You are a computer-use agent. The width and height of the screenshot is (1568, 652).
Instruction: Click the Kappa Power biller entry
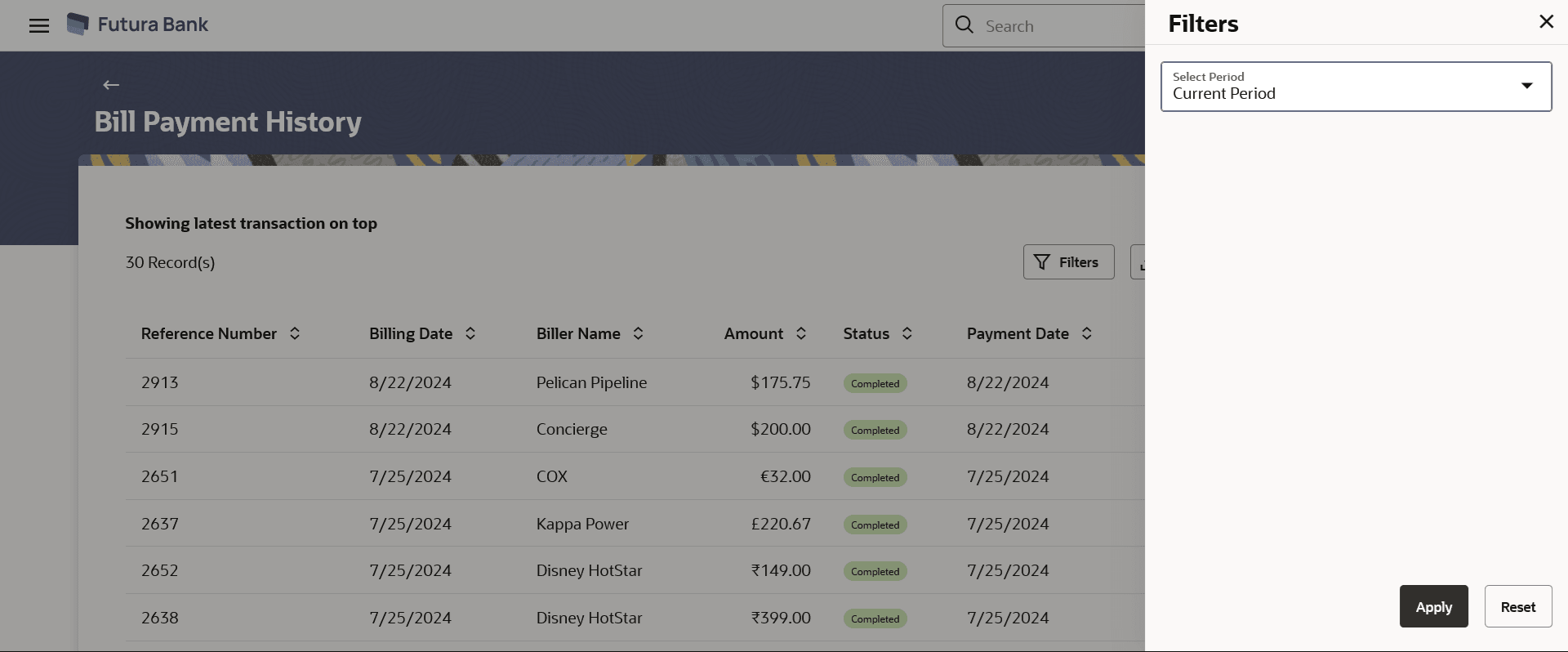(x=582, y=524)
